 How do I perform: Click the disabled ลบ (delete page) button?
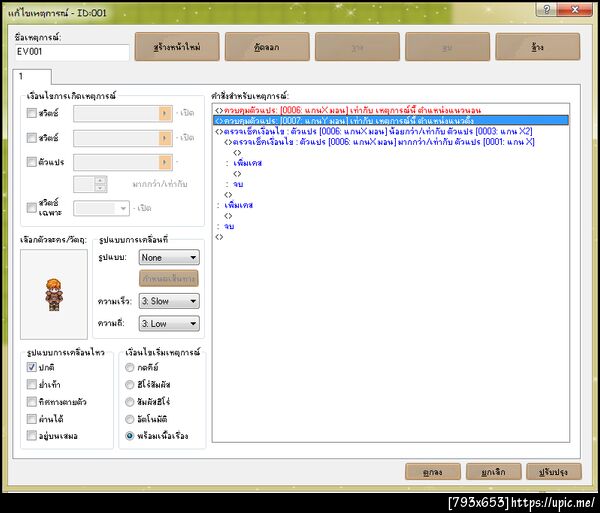point(448,47)
